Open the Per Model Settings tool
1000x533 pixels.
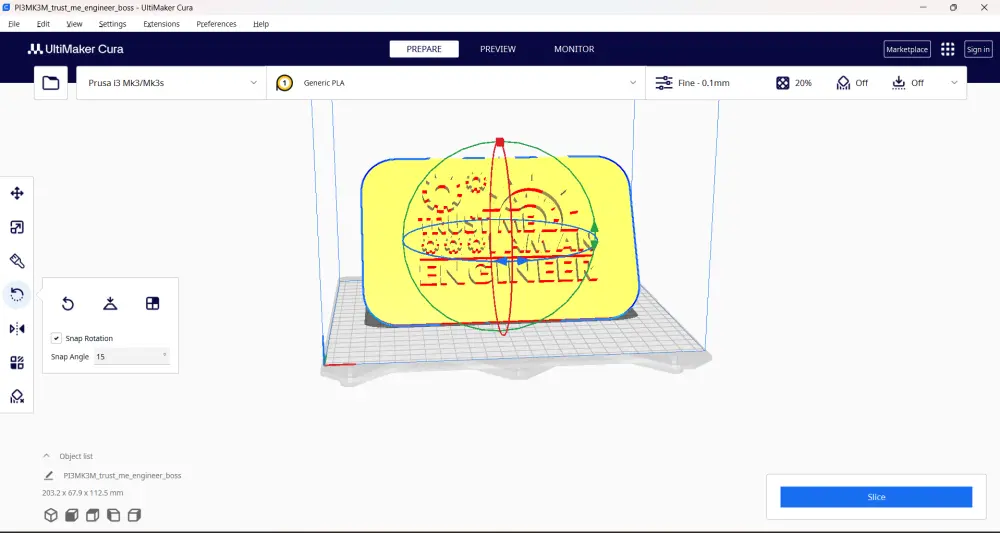point(17,363)
